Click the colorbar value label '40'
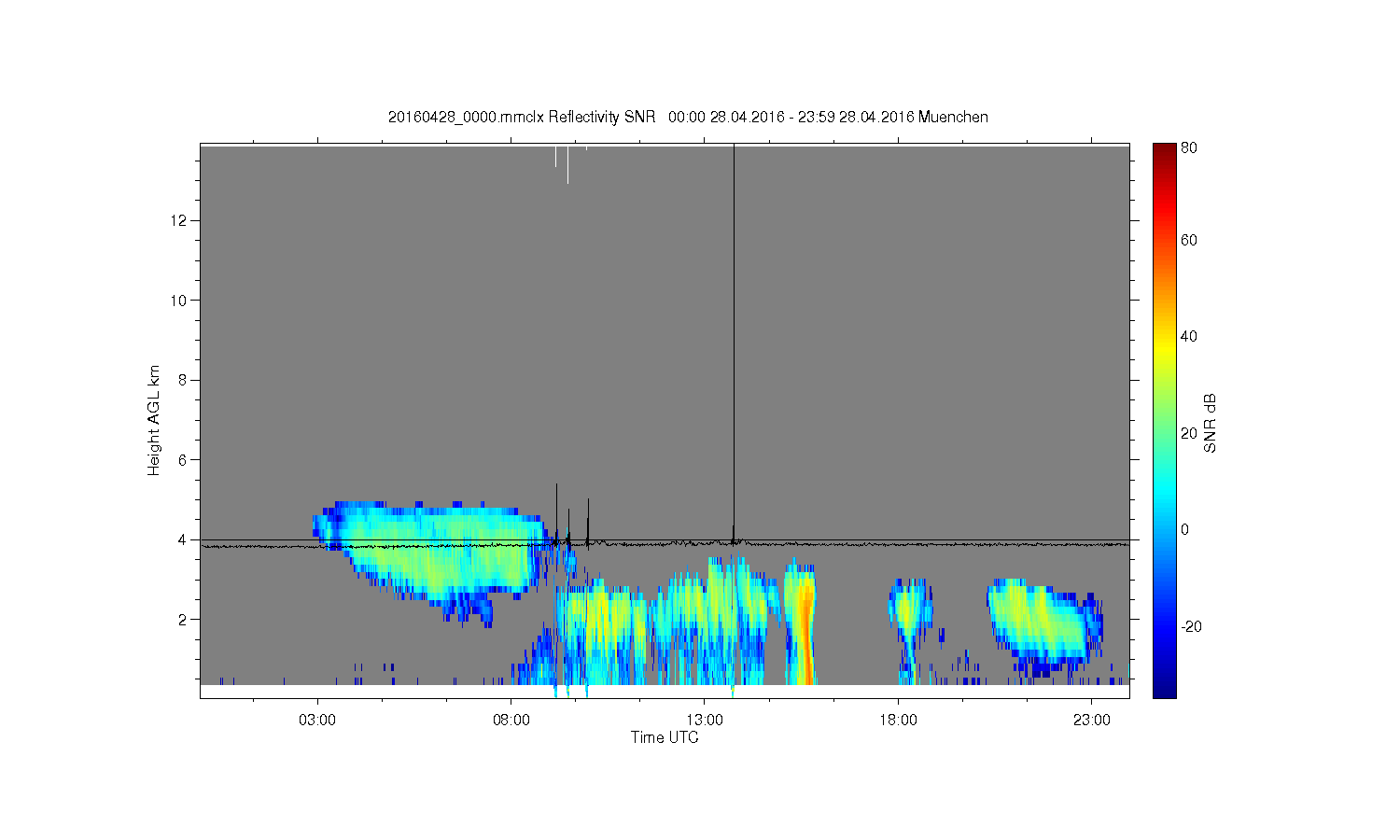The image size is (1400, 840). pos(1189,337)
